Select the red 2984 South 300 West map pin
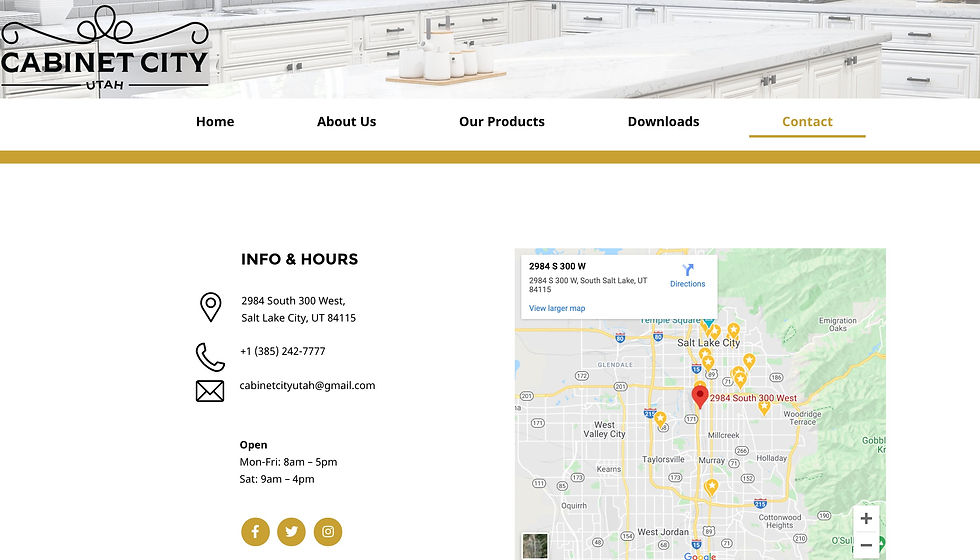Screen dimensions: 980x560 click(699, 396)
